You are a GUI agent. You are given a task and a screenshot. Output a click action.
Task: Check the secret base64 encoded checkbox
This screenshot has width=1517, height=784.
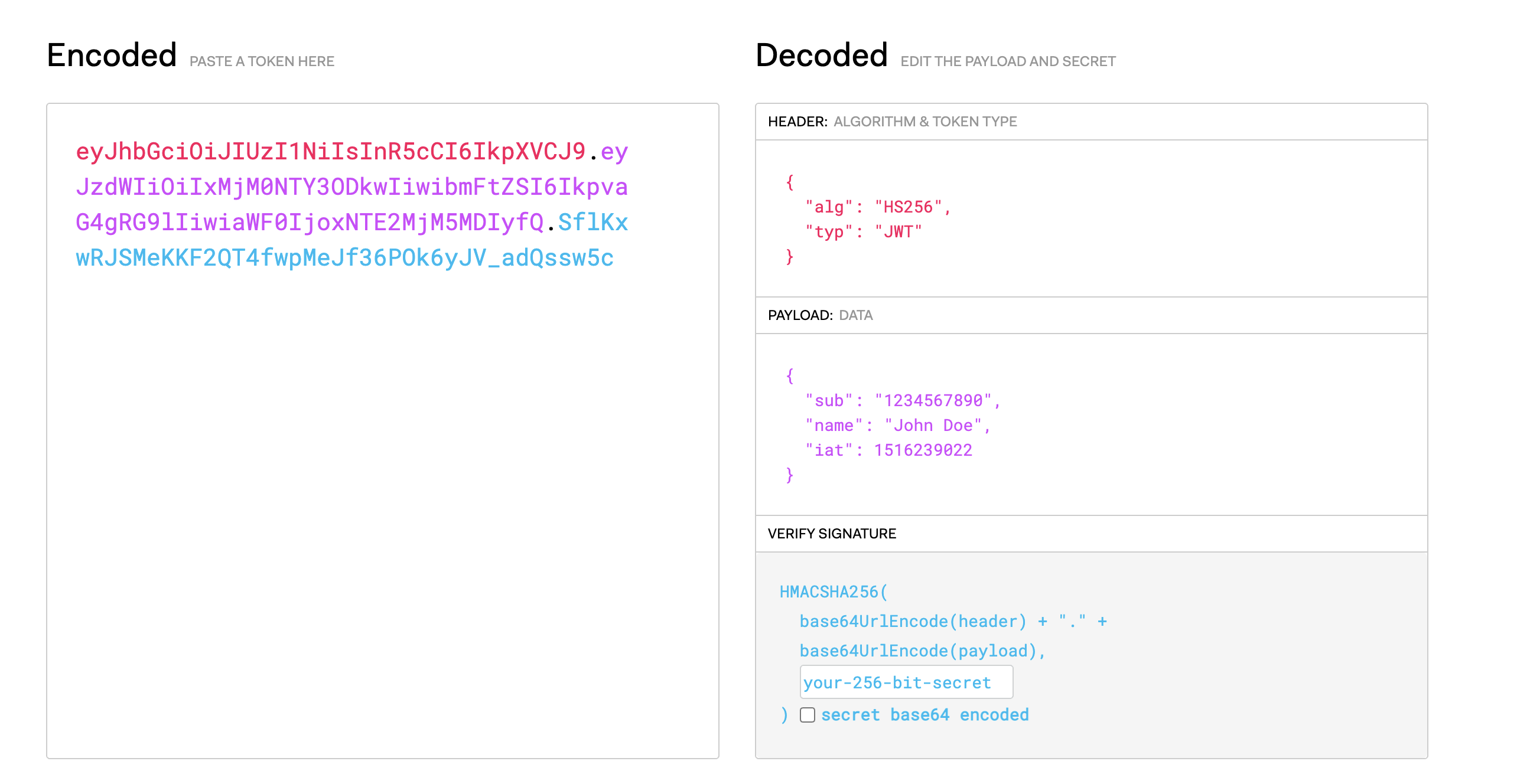[807, 715]
